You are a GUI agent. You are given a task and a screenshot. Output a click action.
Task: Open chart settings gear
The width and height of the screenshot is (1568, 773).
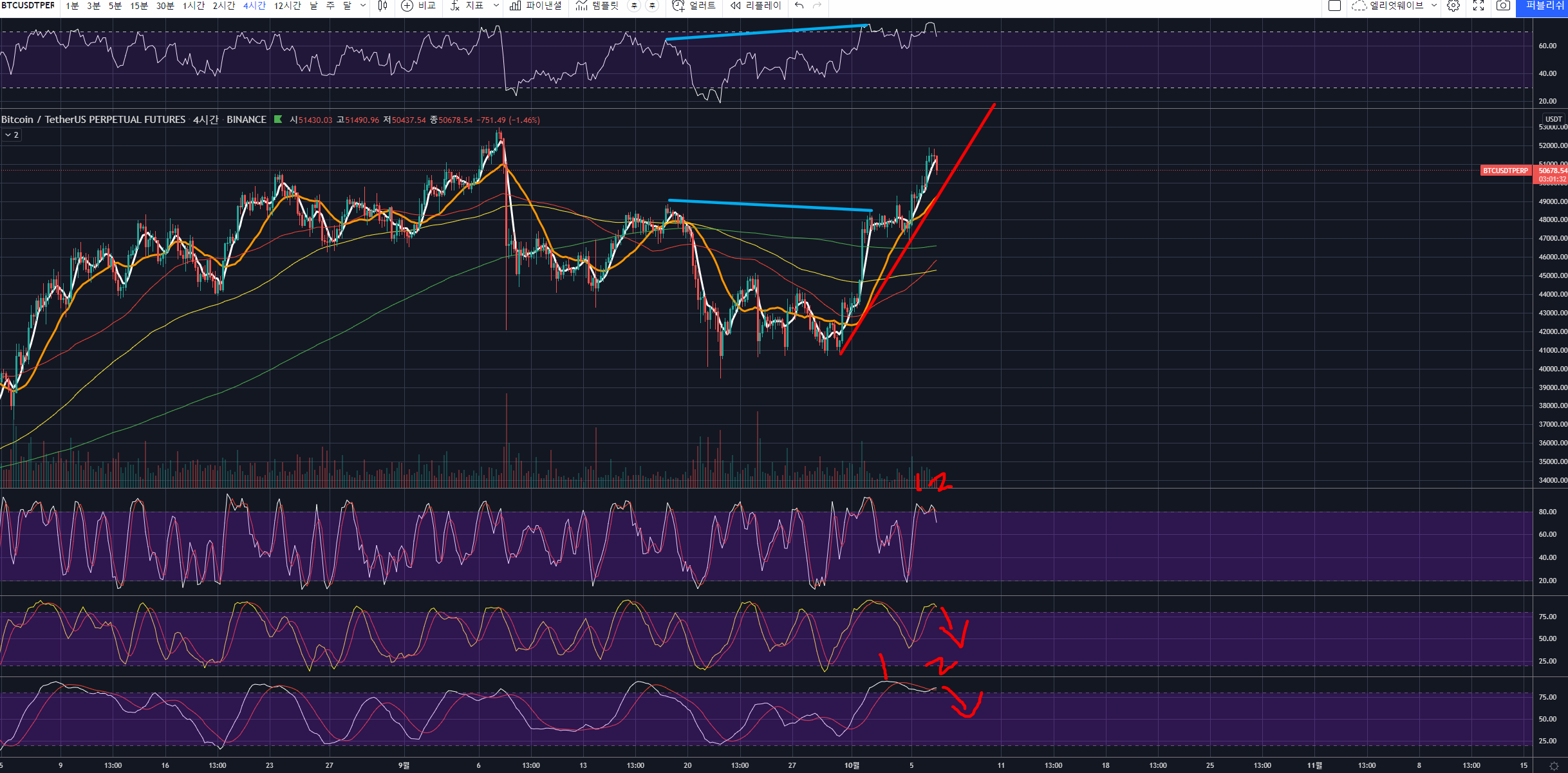[x=1453, y=6]
